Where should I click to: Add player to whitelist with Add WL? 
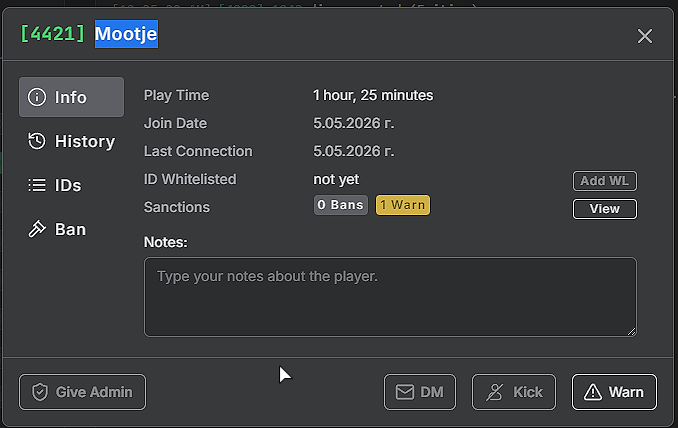[604, 181]
